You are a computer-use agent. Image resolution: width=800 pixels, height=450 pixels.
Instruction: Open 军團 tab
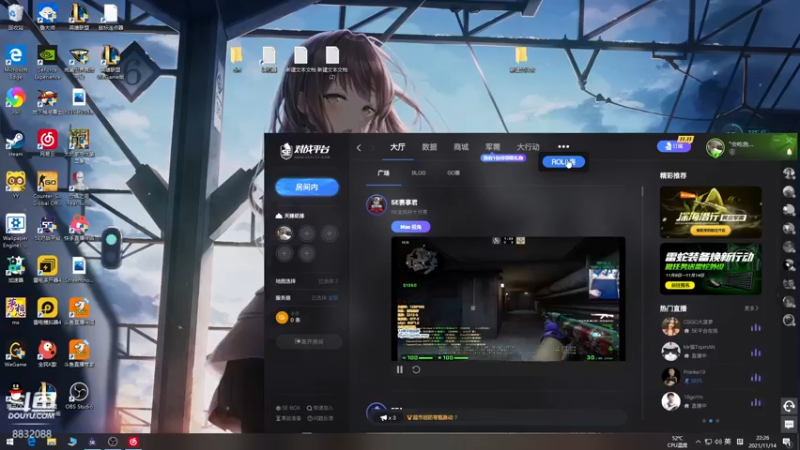coord(492,147)
